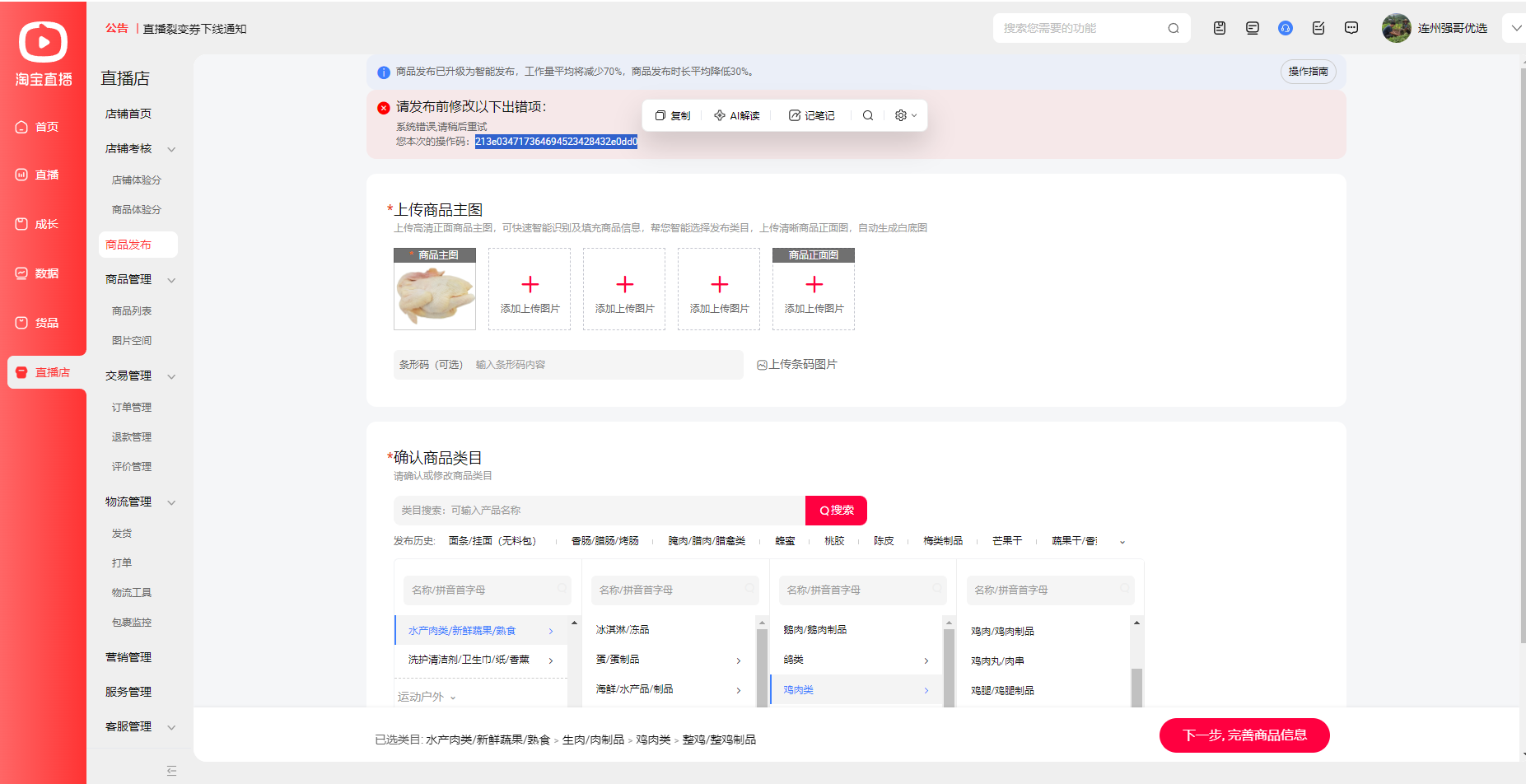Screen dimensions: 1526x784
Task: Open 订单管理 menu item
Action: (132, 407)
